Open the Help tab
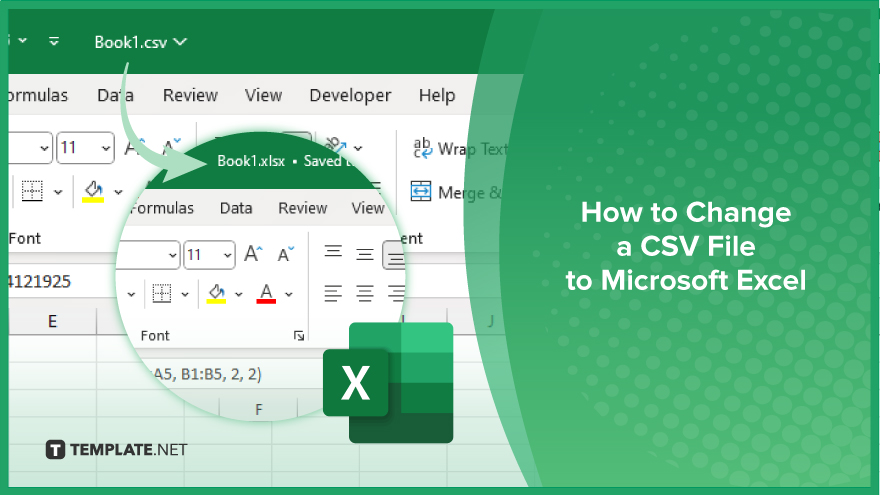 437,95
